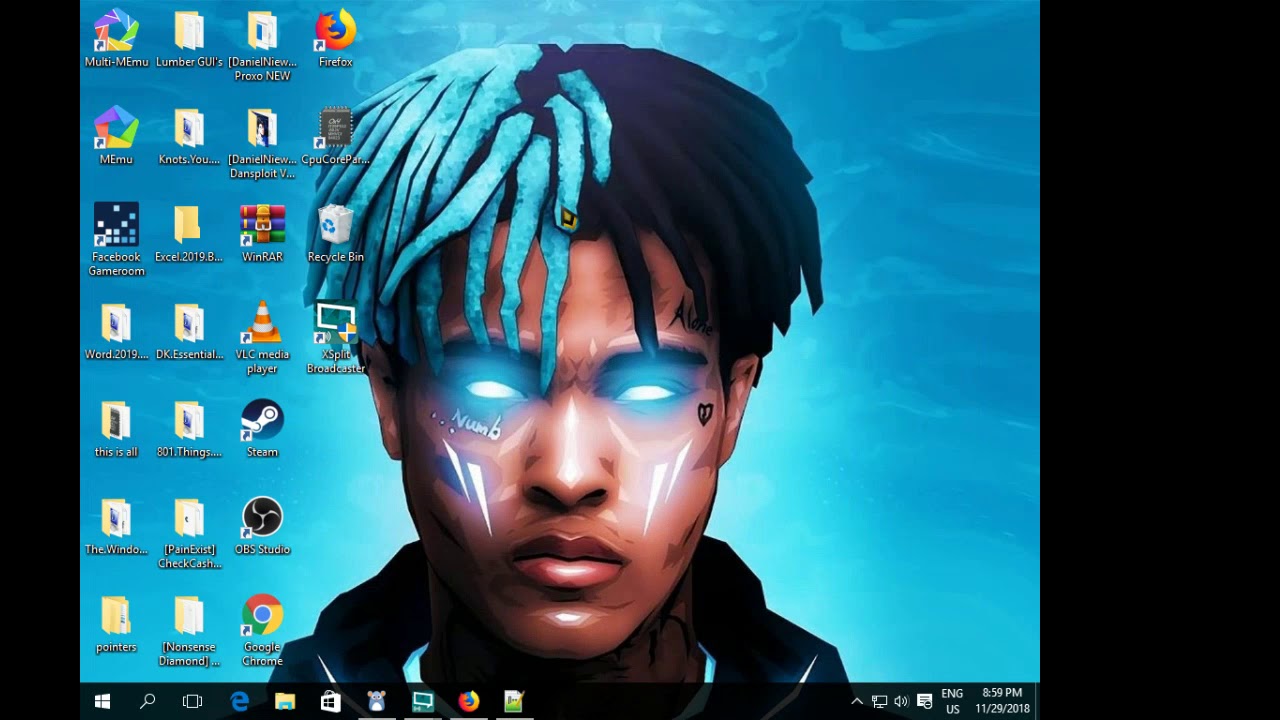This screenshot has height=720, width=1280.
Task: Open the Multi-MEmu desktop shortcut
Action: click(x=116, y=39)
